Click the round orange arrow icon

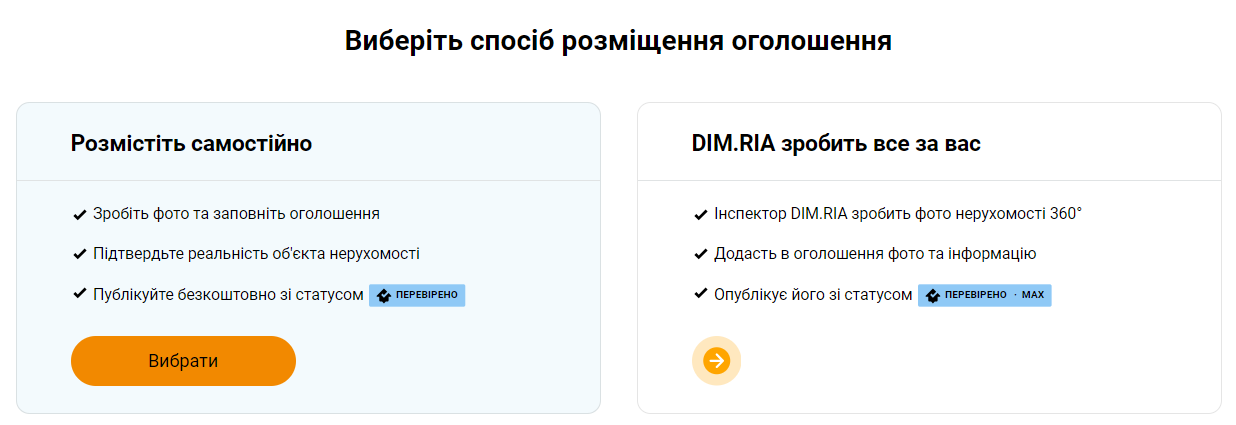716,360
